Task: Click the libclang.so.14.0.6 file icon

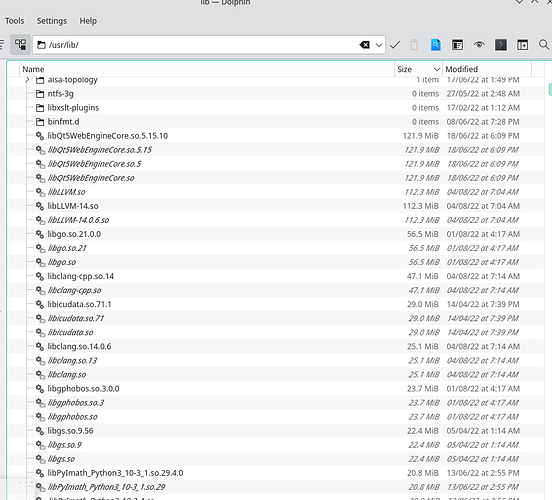Action: [x=40, y=347]
